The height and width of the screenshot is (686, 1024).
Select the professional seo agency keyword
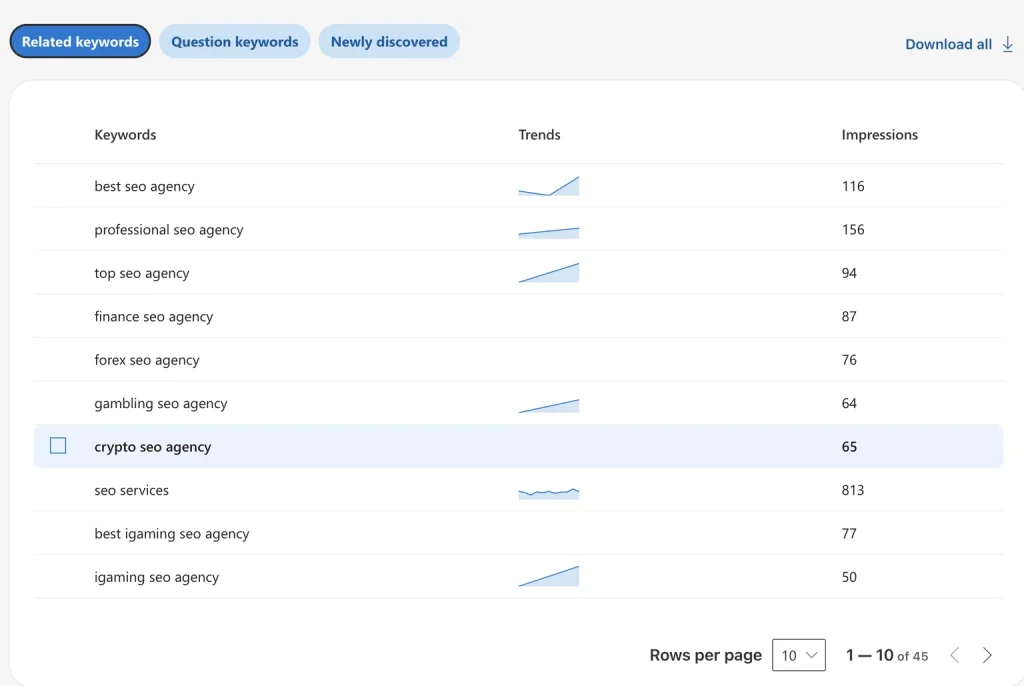168,230
